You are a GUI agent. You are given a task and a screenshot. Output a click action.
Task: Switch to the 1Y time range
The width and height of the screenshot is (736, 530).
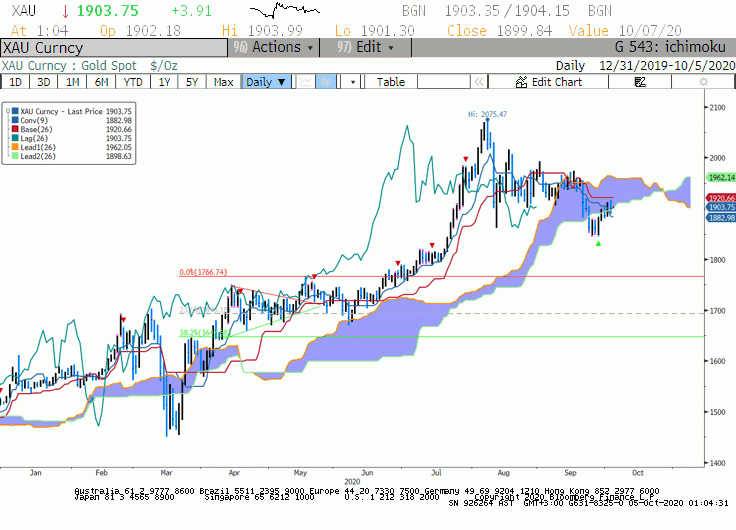tap(164, 82)
